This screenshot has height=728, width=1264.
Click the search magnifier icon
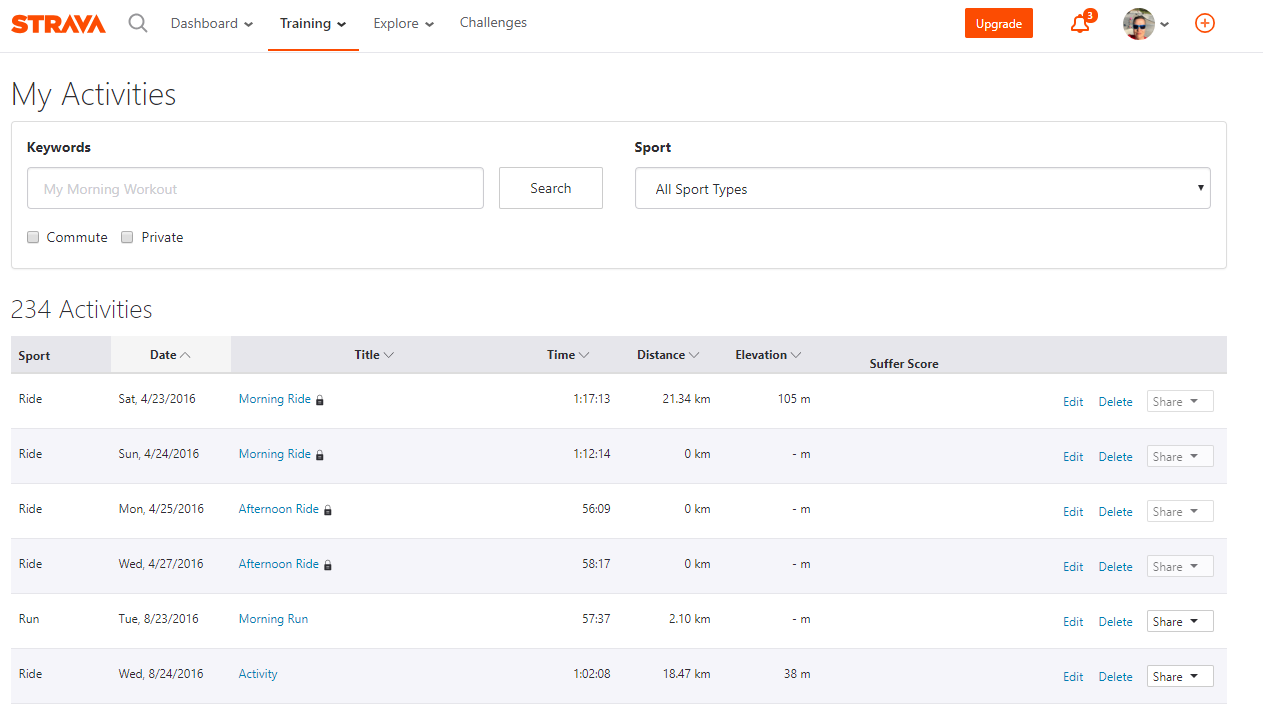tap(137, 22)
